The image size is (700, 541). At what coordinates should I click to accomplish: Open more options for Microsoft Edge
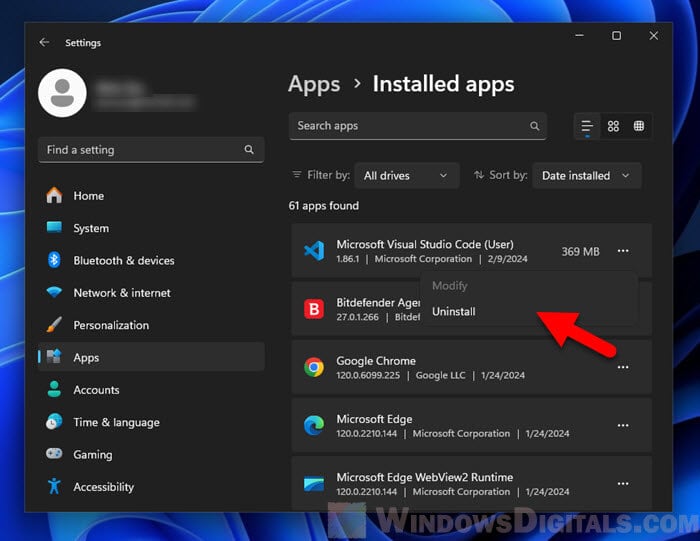point(623,425)
